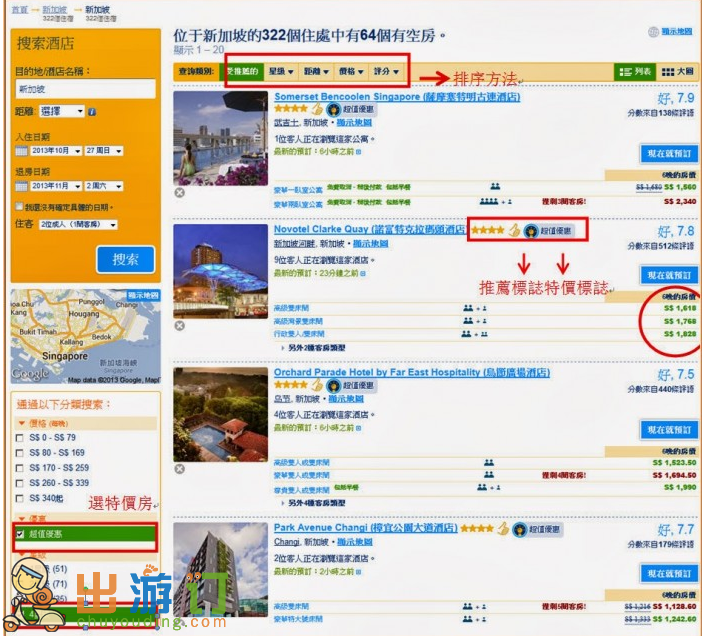Open Park Avenue Changi hotel link
Screen dimensions: 702x636
click(366, 528)
